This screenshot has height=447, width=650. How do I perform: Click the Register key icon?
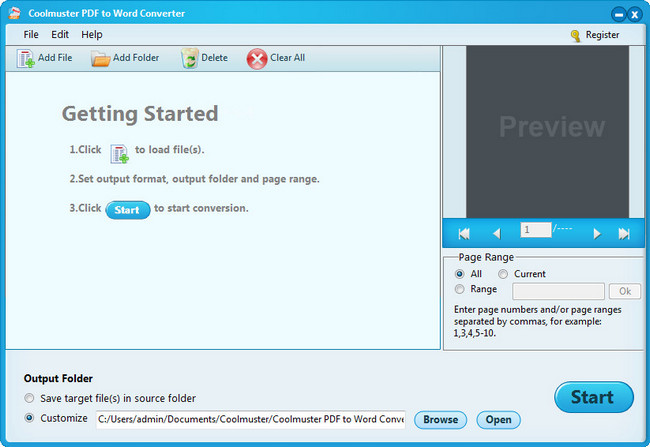(575, 35)
